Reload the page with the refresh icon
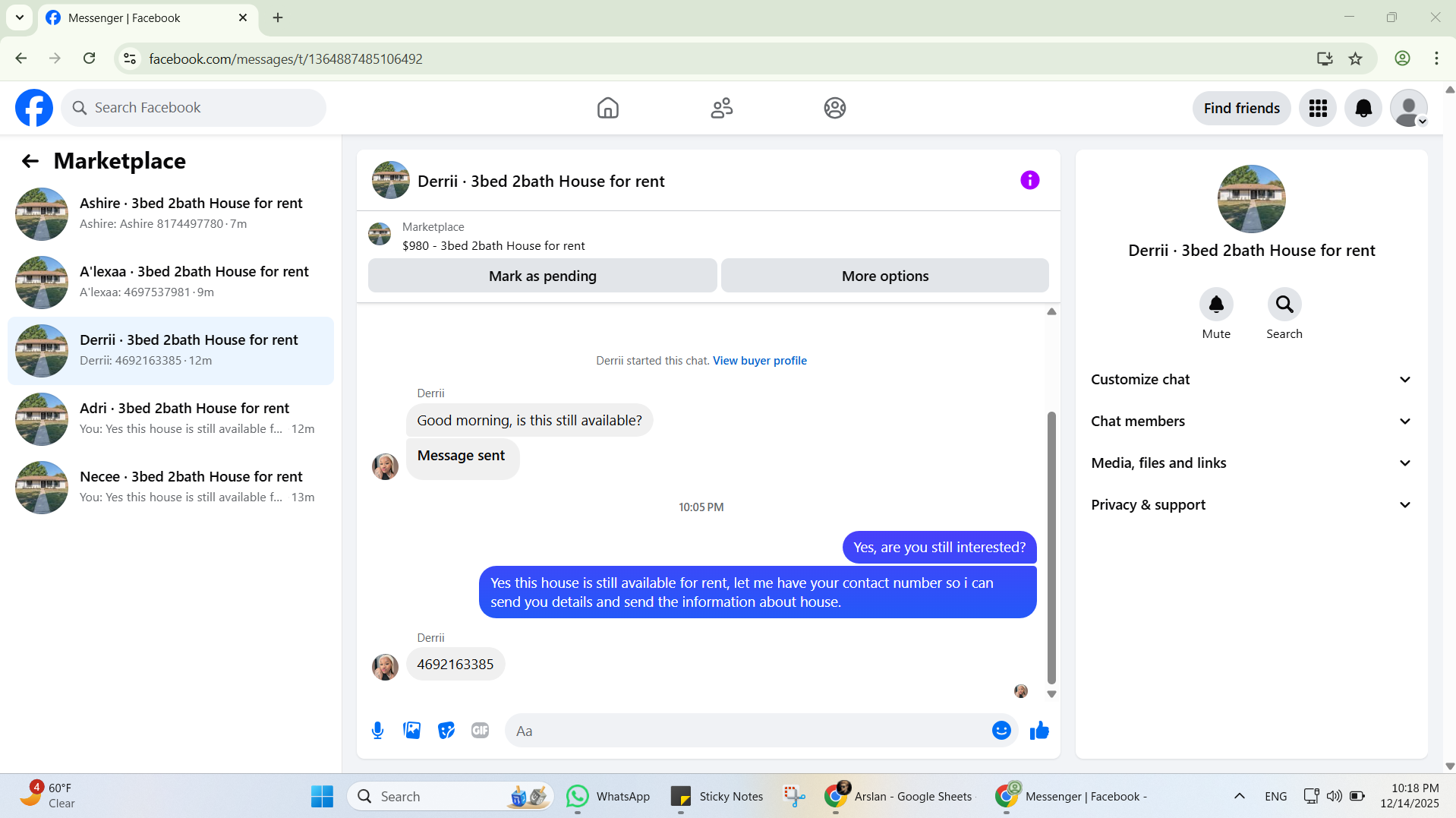1456x818 pixels. [90, 58]
